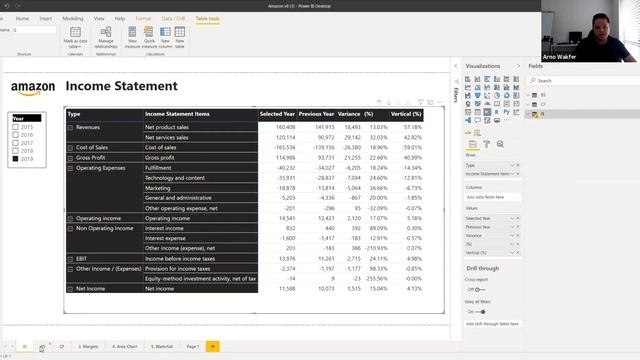Collapse the Cost of Sales row group
The width and height of the screenshot is (640, 360).
coord(70,148)
